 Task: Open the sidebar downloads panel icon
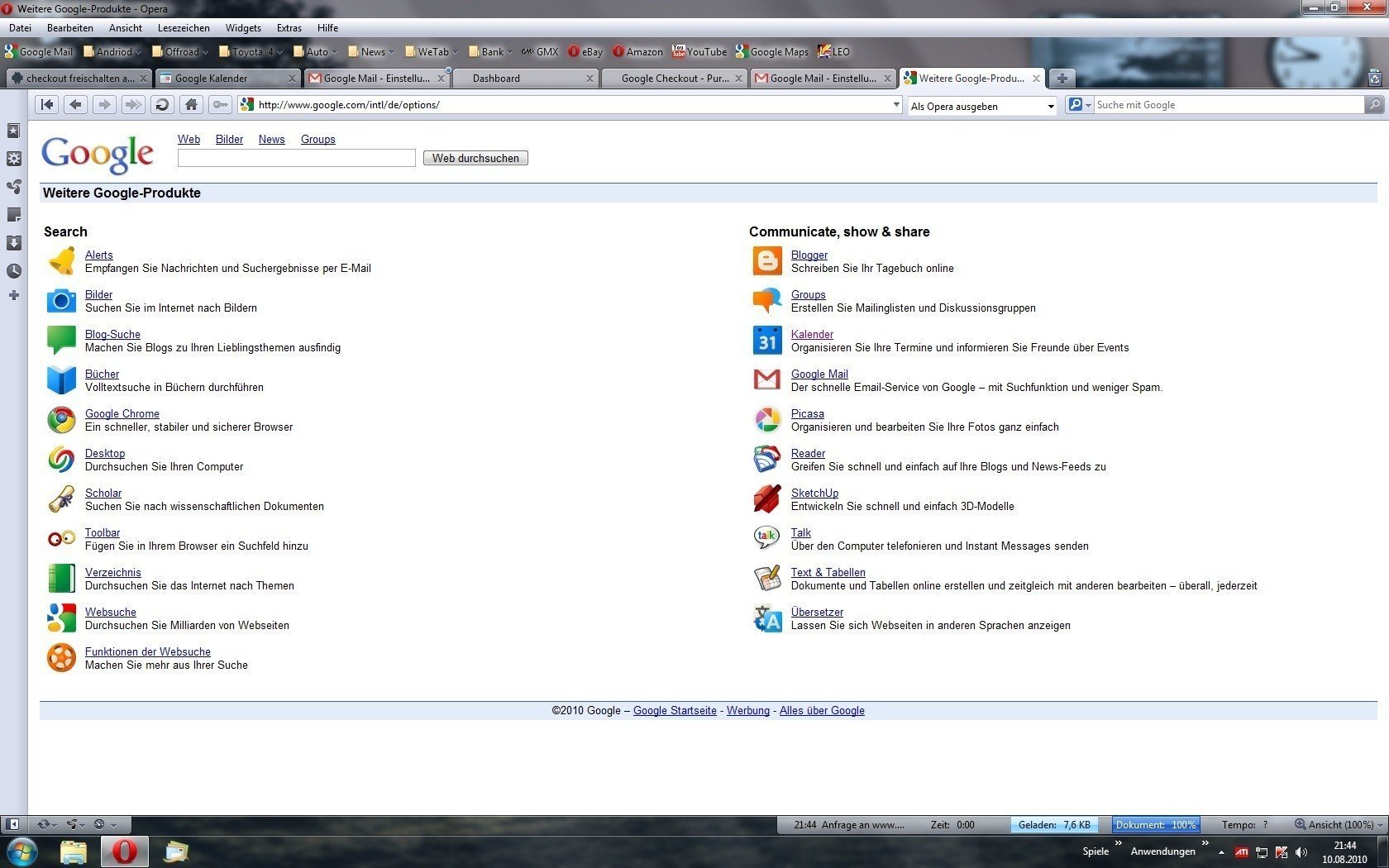coord(14,243)
